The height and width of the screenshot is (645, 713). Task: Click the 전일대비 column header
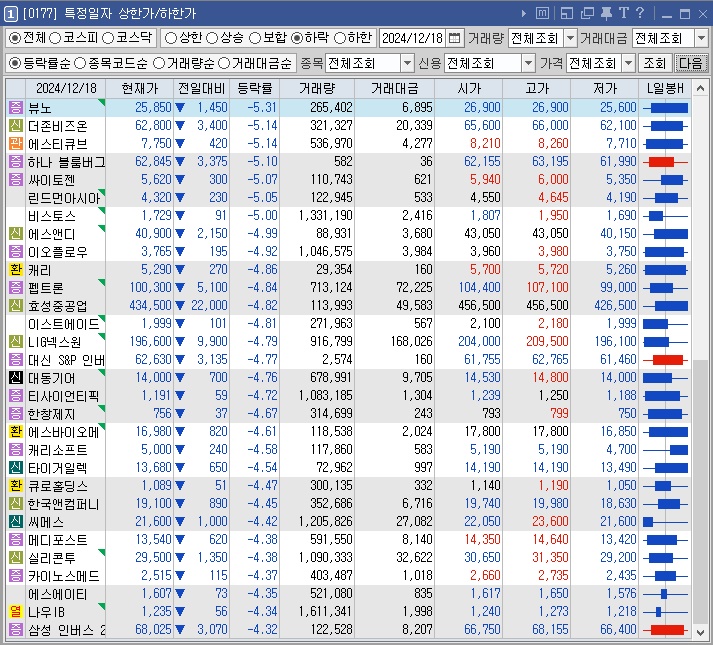pos(201,88)
